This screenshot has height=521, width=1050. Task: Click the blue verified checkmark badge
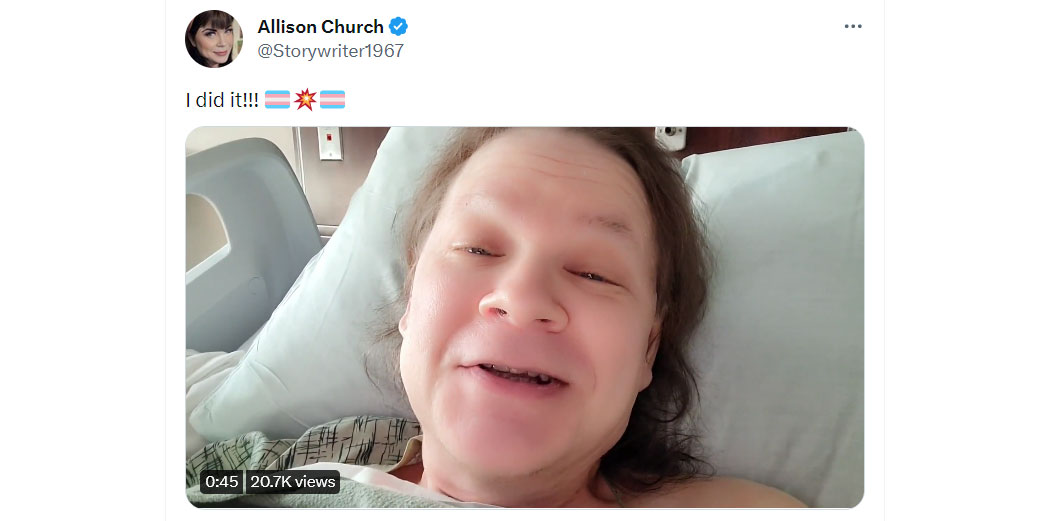click(398, 27)
